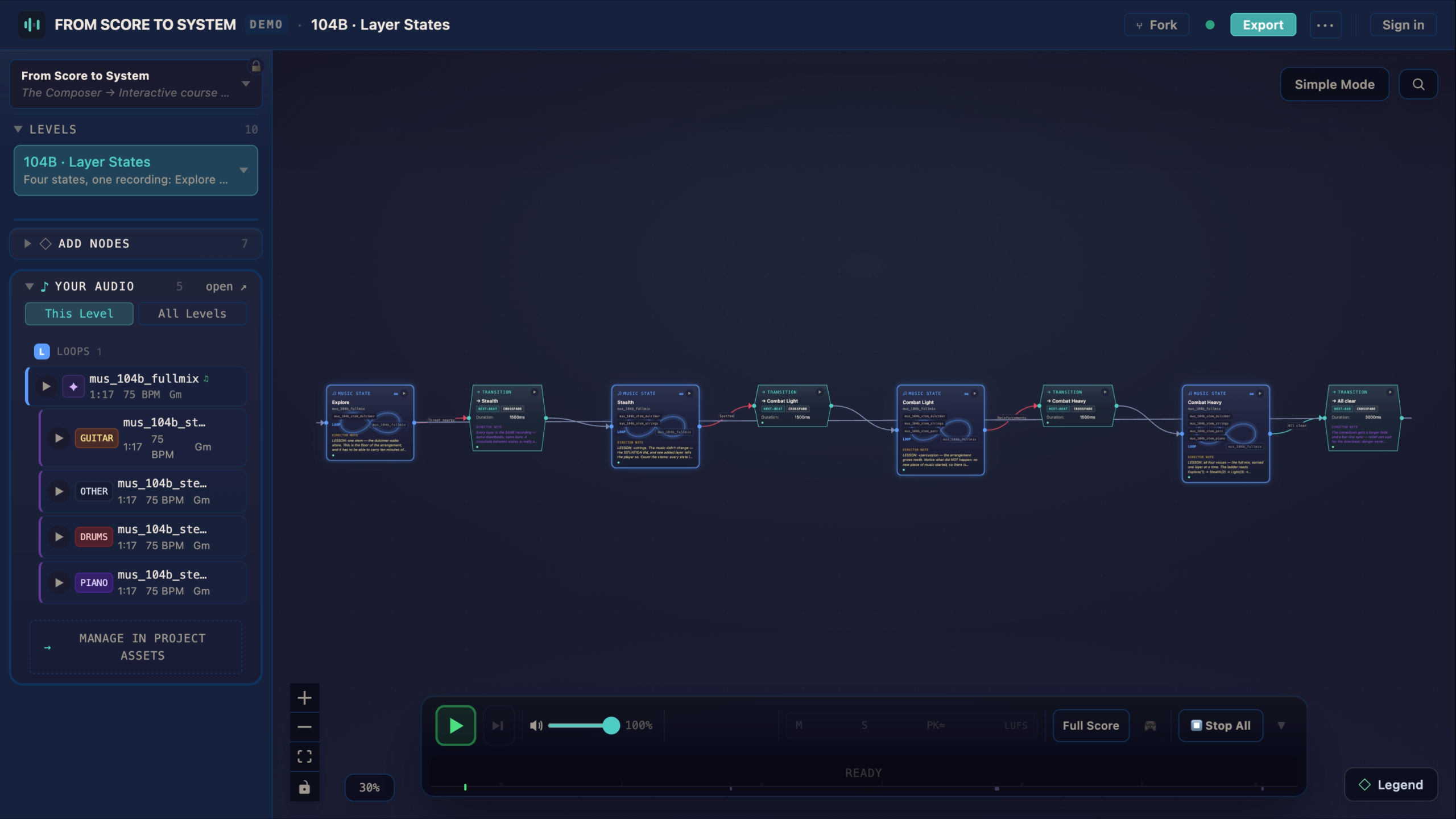Image resolution: width=1456 pixels, height=819 pixels.
Task: Click the Stop All button
Action: 1221,726
